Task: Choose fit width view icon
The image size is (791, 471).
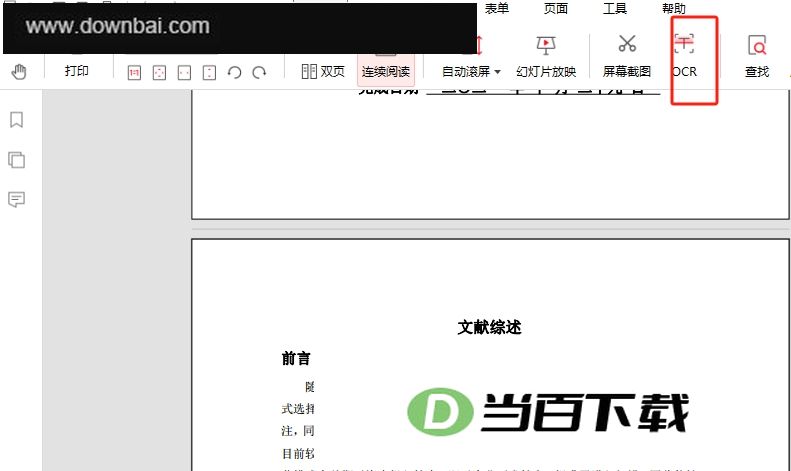Action: [184, 73]
